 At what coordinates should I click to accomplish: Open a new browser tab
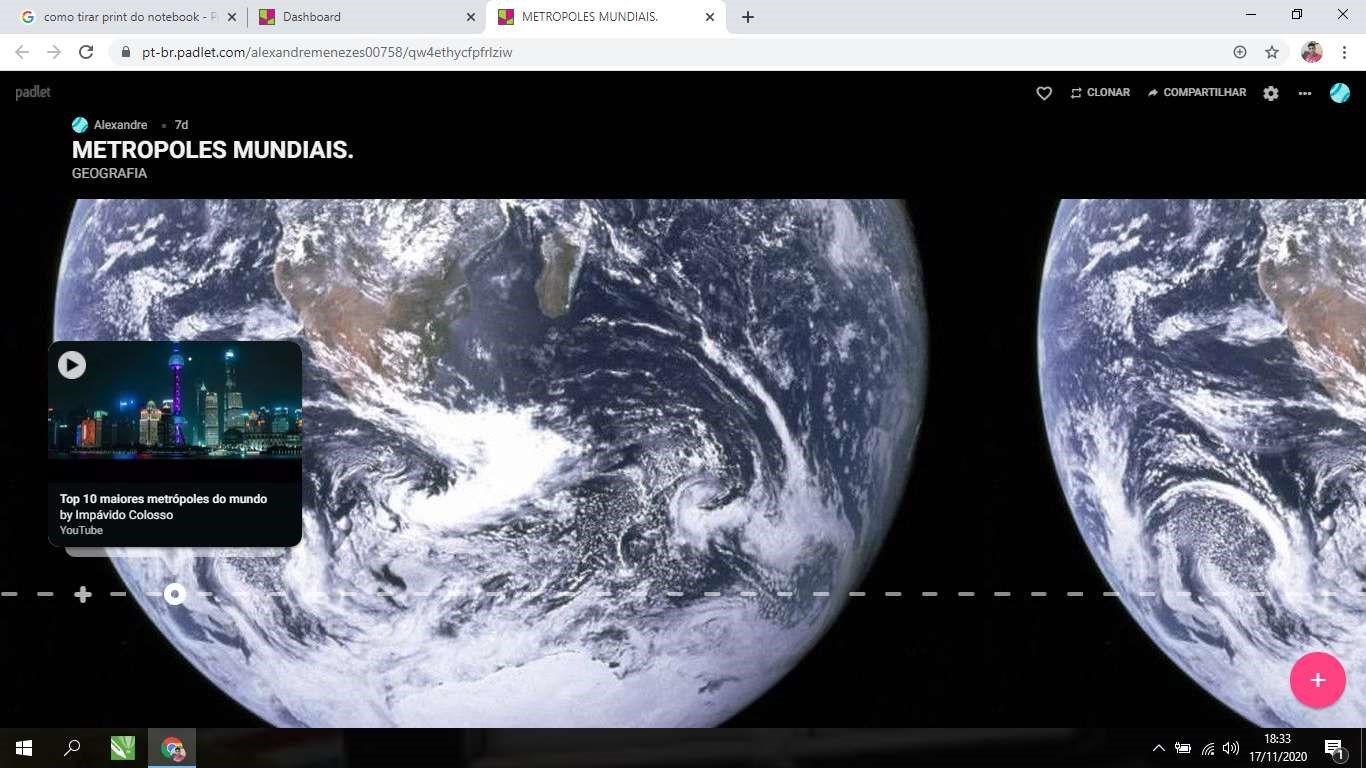(x=748, y=17)
